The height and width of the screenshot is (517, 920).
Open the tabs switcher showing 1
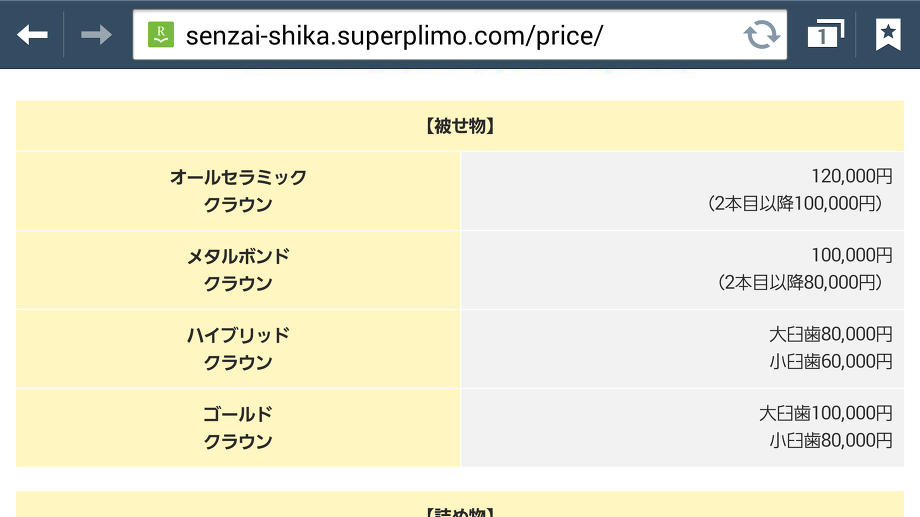826,34
